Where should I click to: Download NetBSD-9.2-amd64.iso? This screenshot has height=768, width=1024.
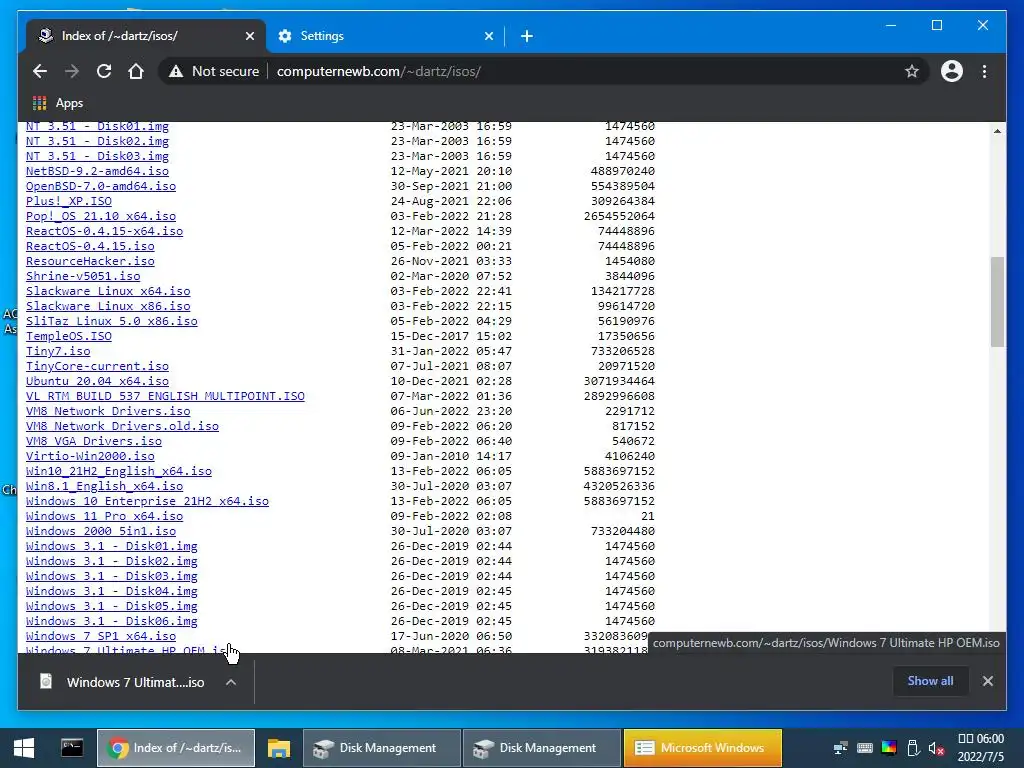(x=97, y=171)
